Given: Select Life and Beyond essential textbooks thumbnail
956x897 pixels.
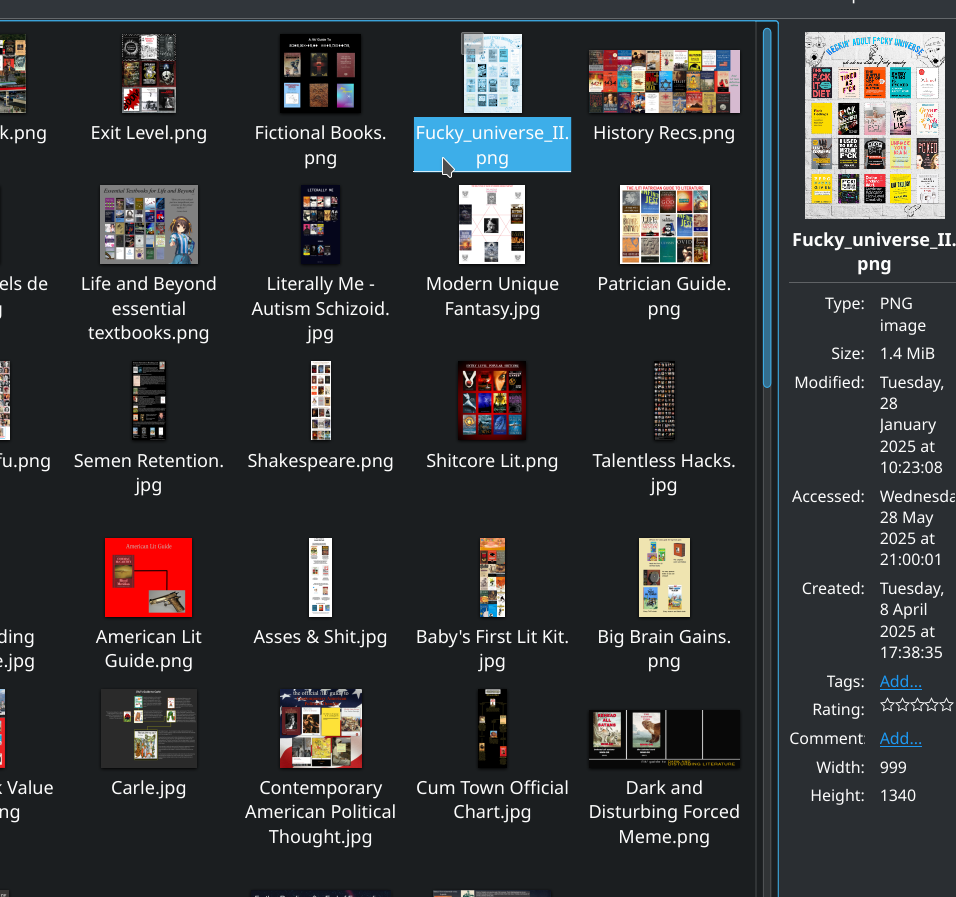Looking at the screenshot, I should click(x=149, y=224).
